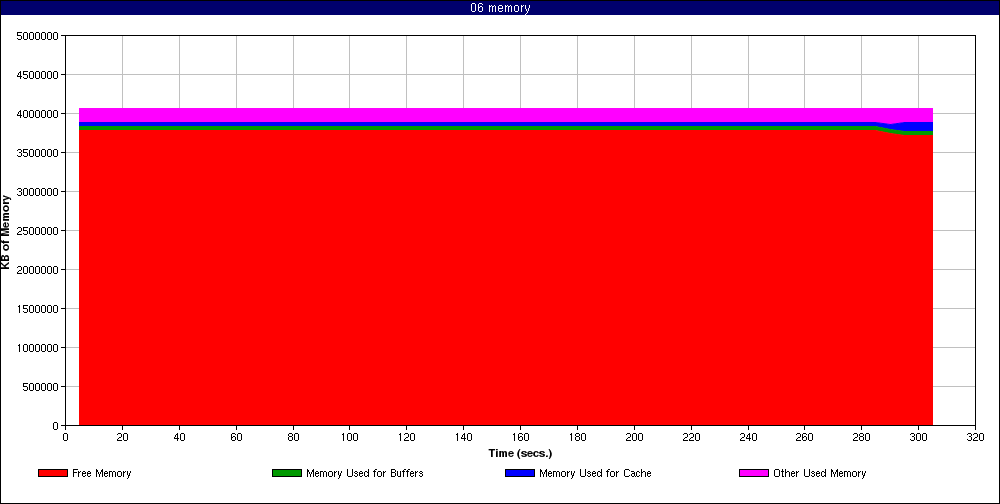Click the green Memory Used for Buffers swatch
1000x504 pixels.
coord(286,473)
